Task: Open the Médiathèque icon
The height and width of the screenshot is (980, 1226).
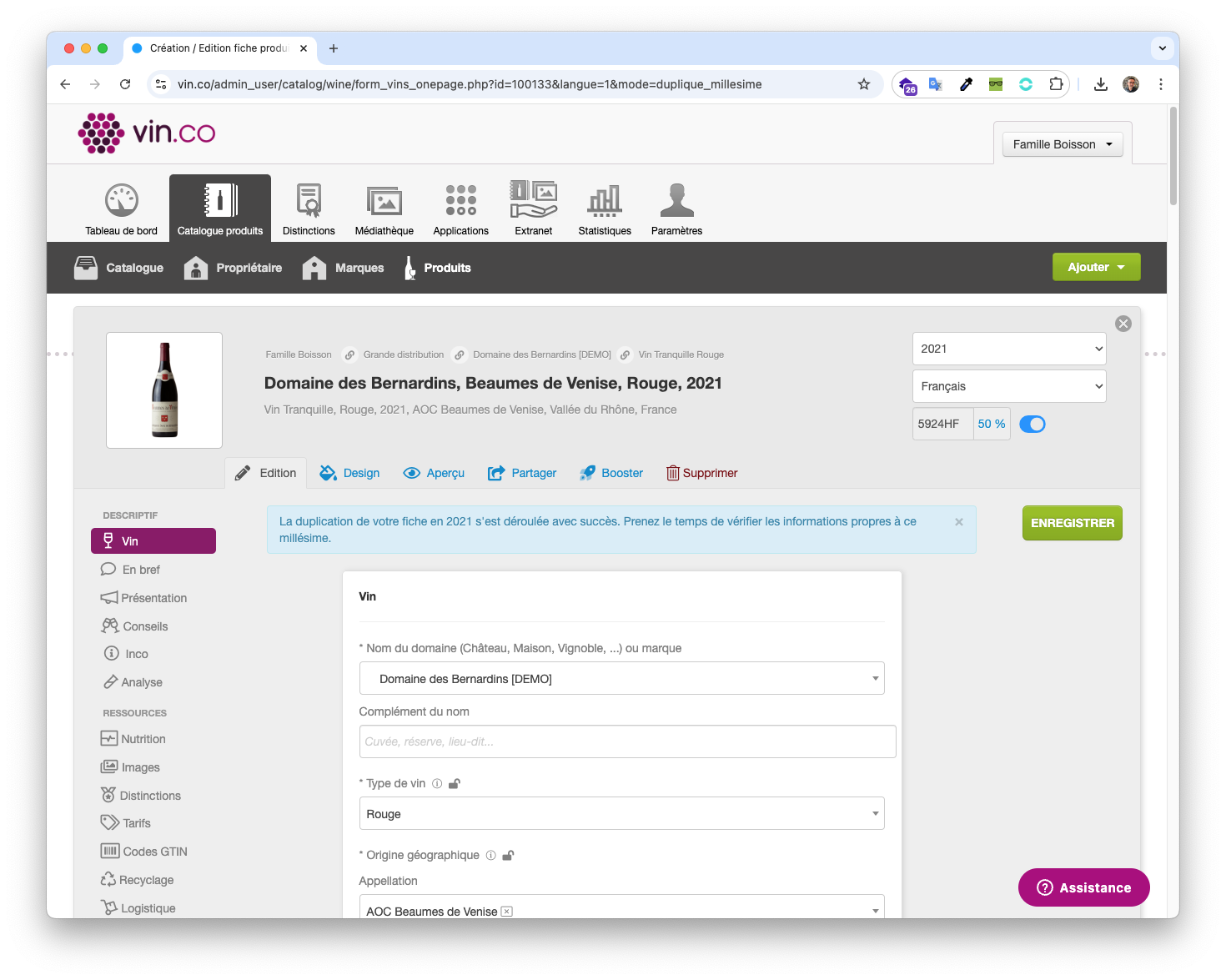Action: click(384, 201)
